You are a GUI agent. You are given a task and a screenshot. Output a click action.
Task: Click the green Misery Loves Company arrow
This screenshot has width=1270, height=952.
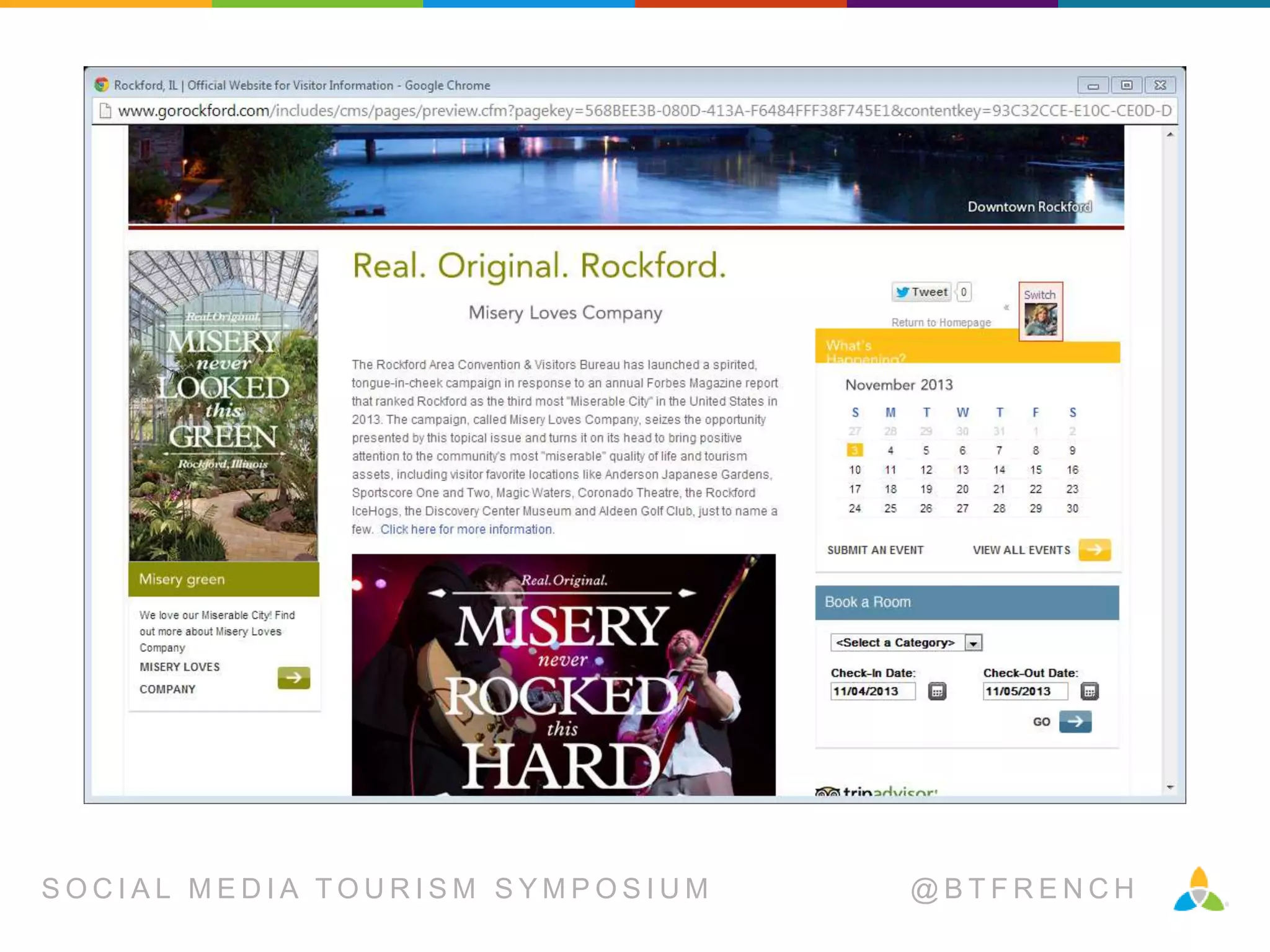(x=294, y=677)
